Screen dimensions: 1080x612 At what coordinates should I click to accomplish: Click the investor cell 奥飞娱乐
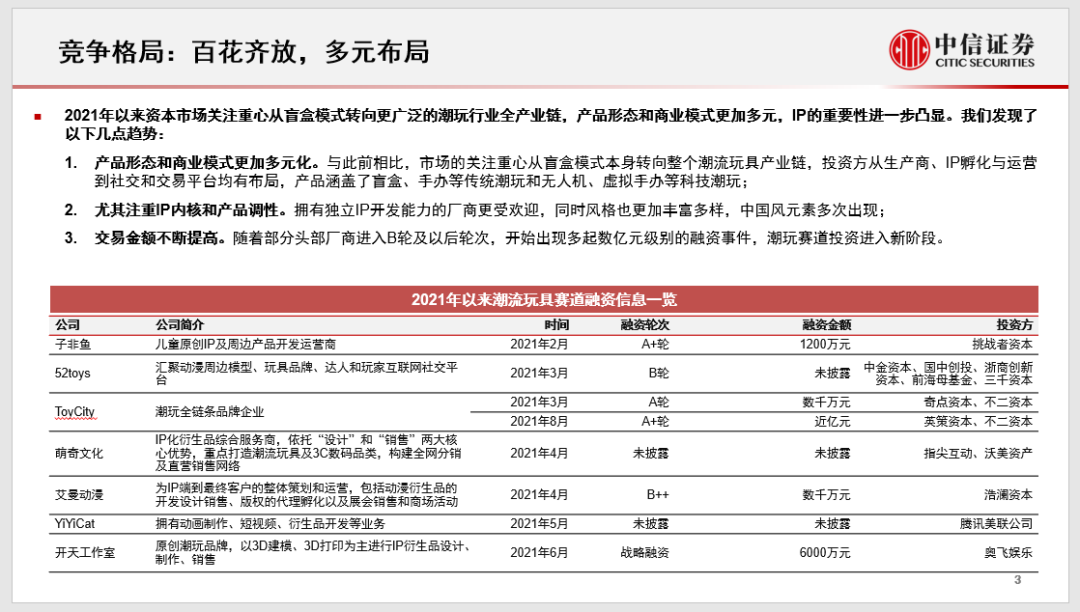click(x=1008, y=553)
